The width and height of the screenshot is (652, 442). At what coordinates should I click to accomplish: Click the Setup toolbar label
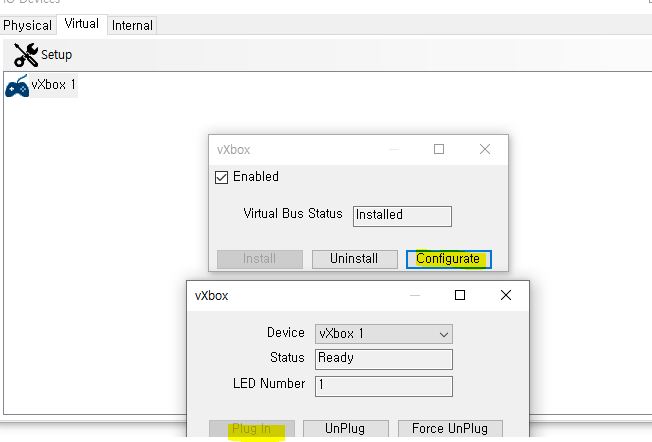click(x=57, y=55)
